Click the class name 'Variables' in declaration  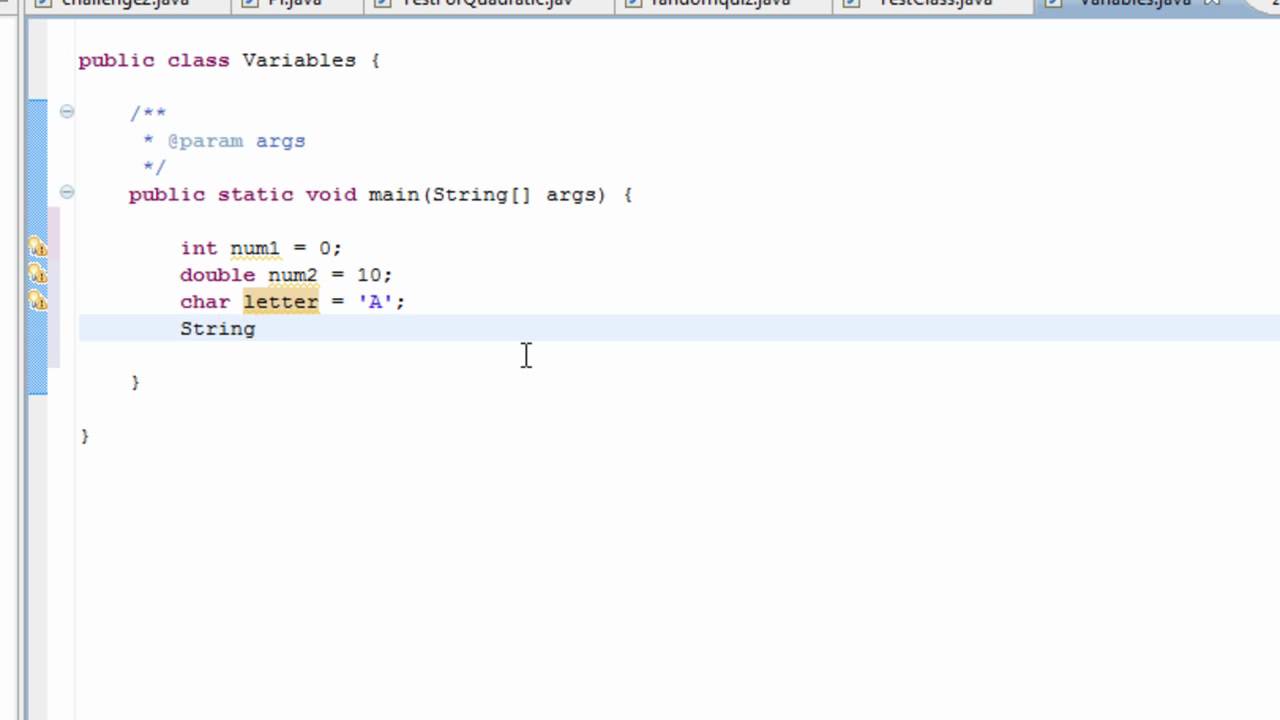(299, 60)
